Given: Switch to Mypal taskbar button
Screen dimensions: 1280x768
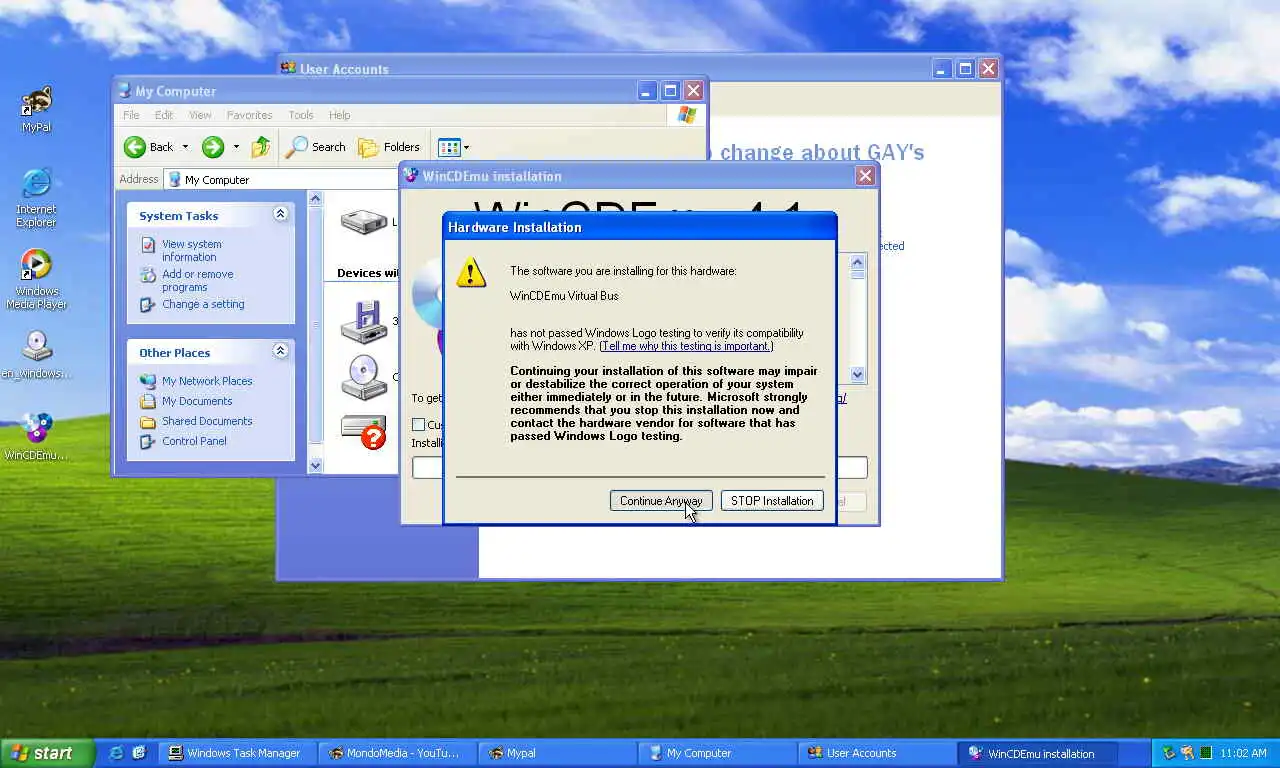Looking at the screenshot, I should point(558,753).
